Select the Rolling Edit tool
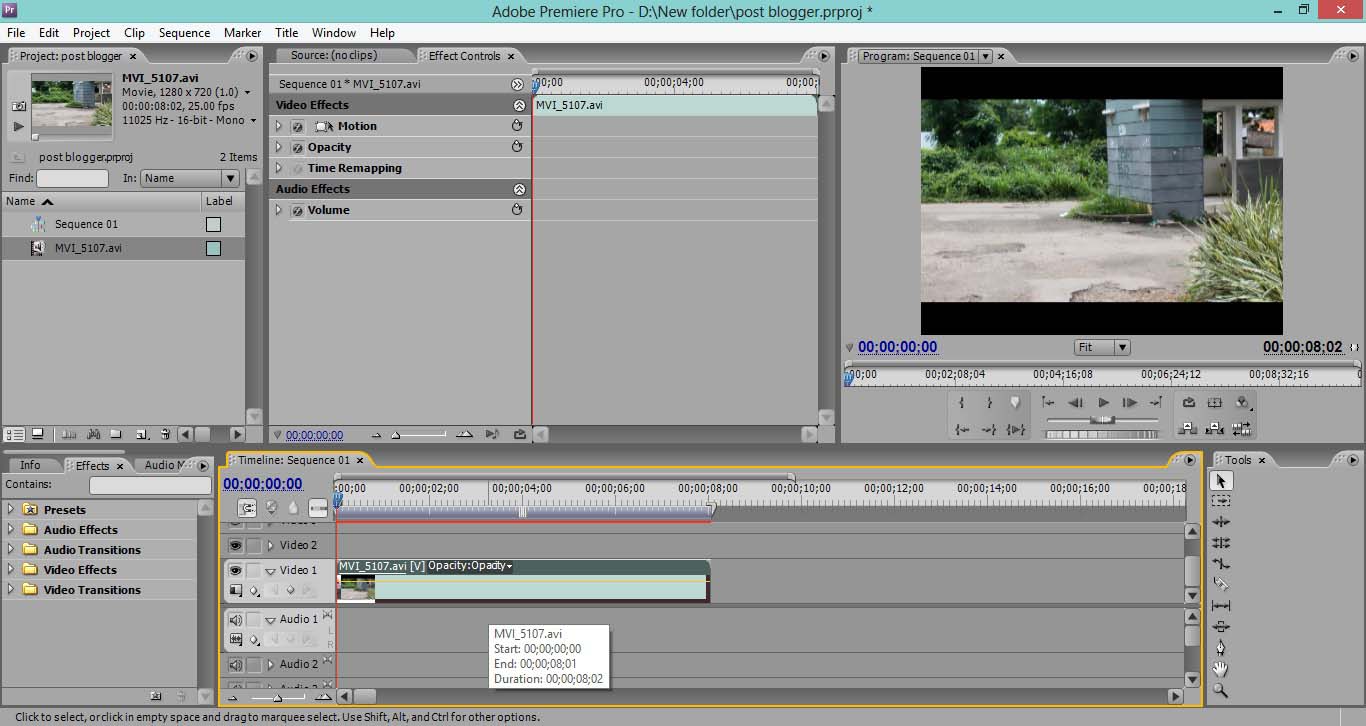 [x=1221, y=543]
